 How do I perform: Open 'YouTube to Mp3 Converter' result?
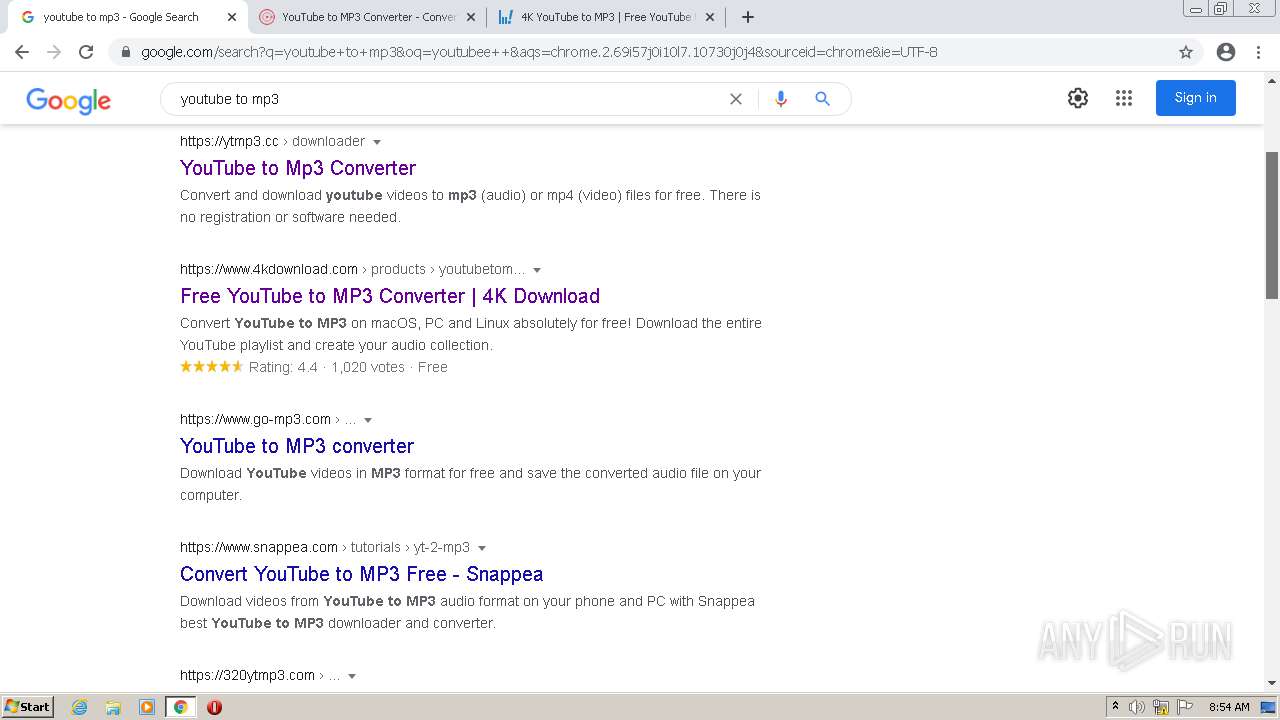coord(298,168)
